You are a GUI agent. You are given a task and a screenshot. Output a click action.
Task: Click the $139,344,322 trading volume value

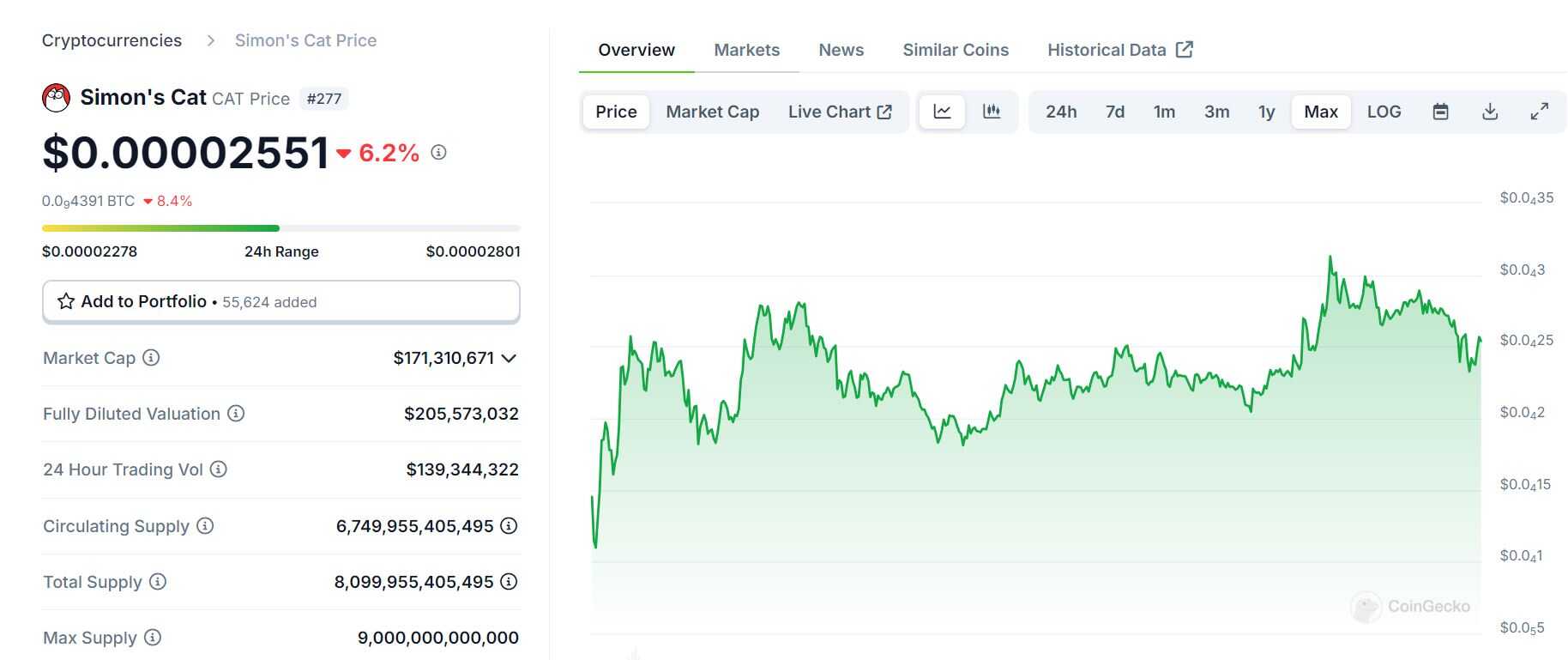[x=462, y=469]
